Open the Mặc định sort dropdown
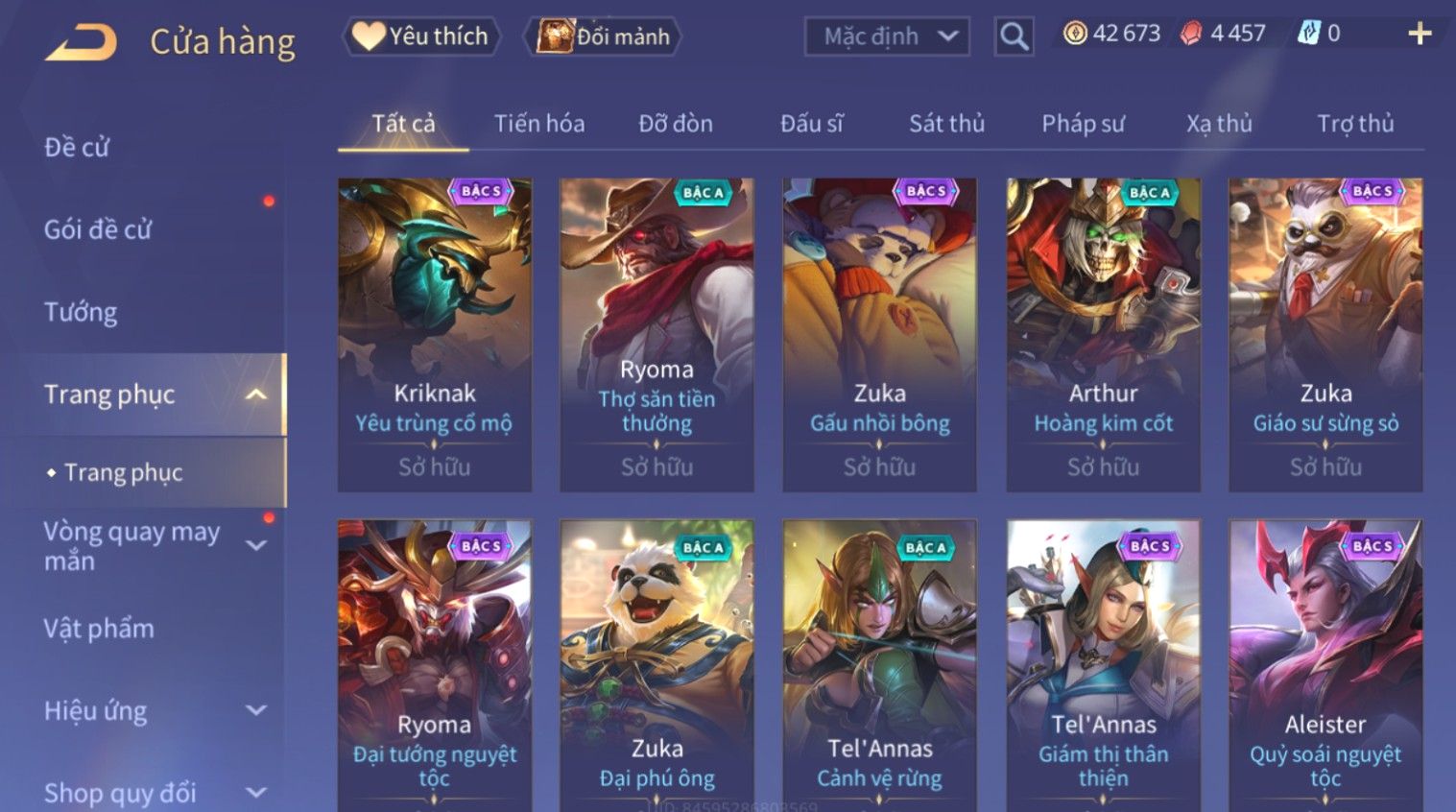The height and width of the screenshot is (812, 1456). 887,36
